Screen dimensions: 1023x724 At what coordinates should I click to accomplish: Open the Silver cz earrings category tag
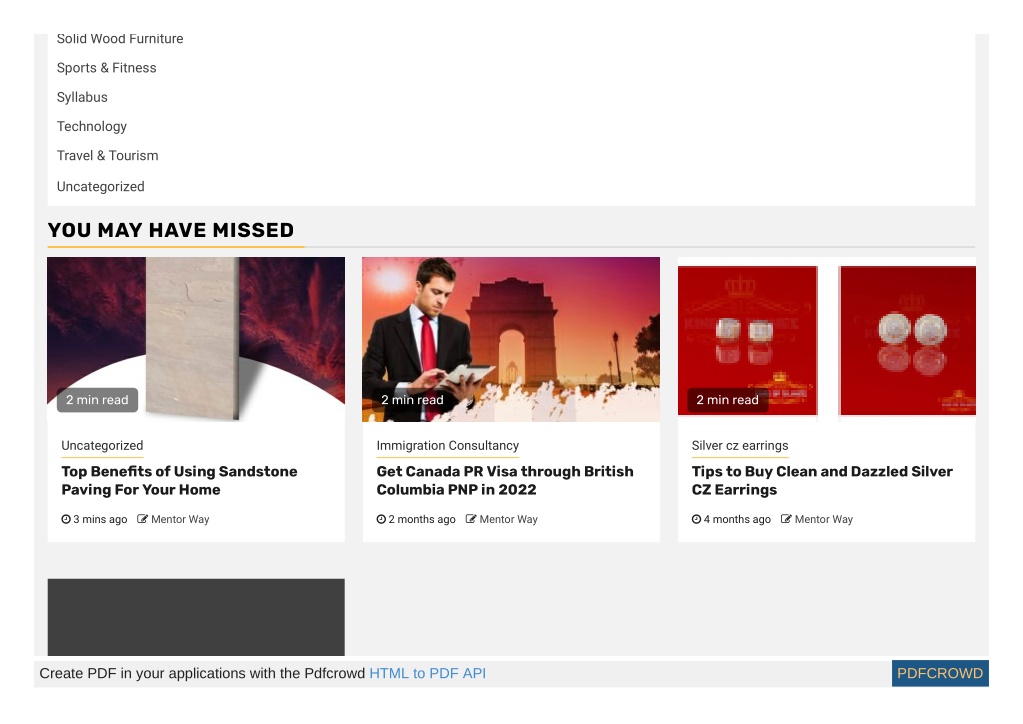tap(740, 445)
